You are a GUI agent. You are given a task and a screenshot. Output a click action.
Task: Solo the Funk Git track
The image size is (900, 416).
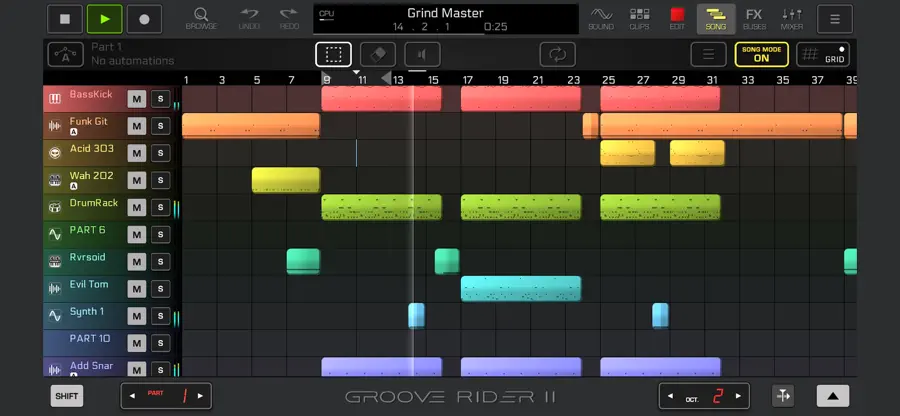tap(160, 126)
